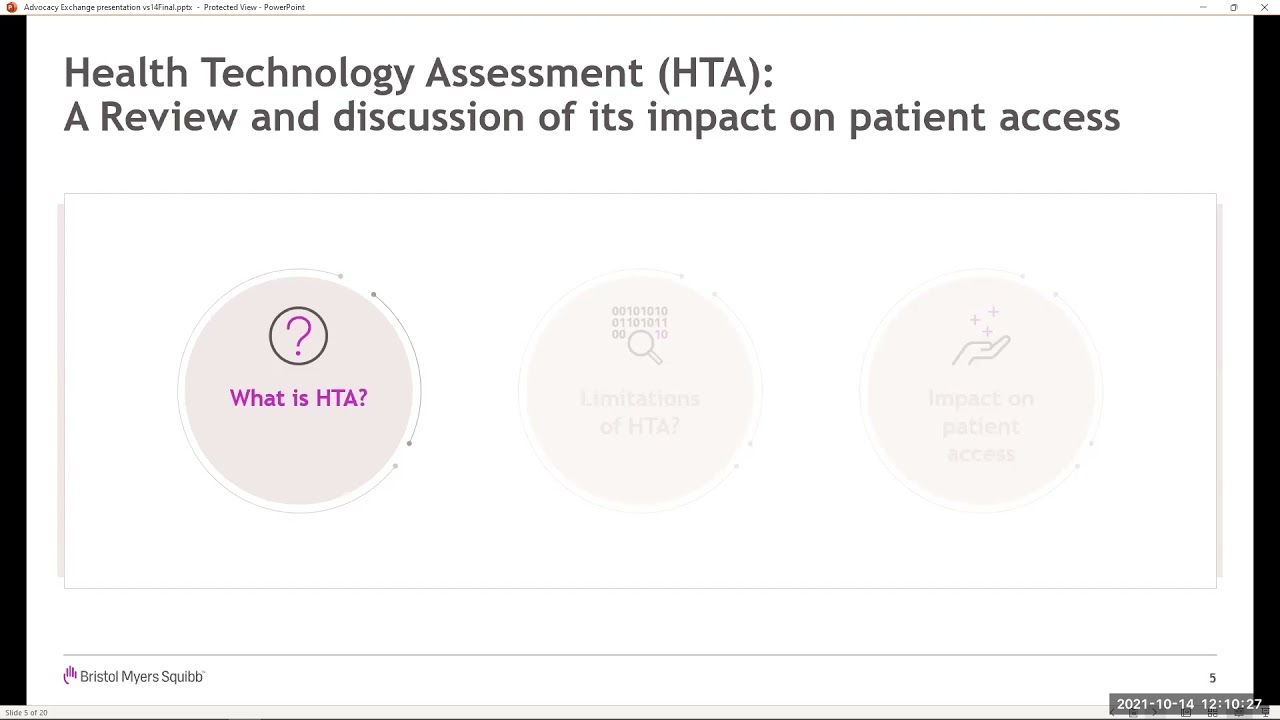Switch to Normal view icon in status bar

click(x=1186, y=713)
